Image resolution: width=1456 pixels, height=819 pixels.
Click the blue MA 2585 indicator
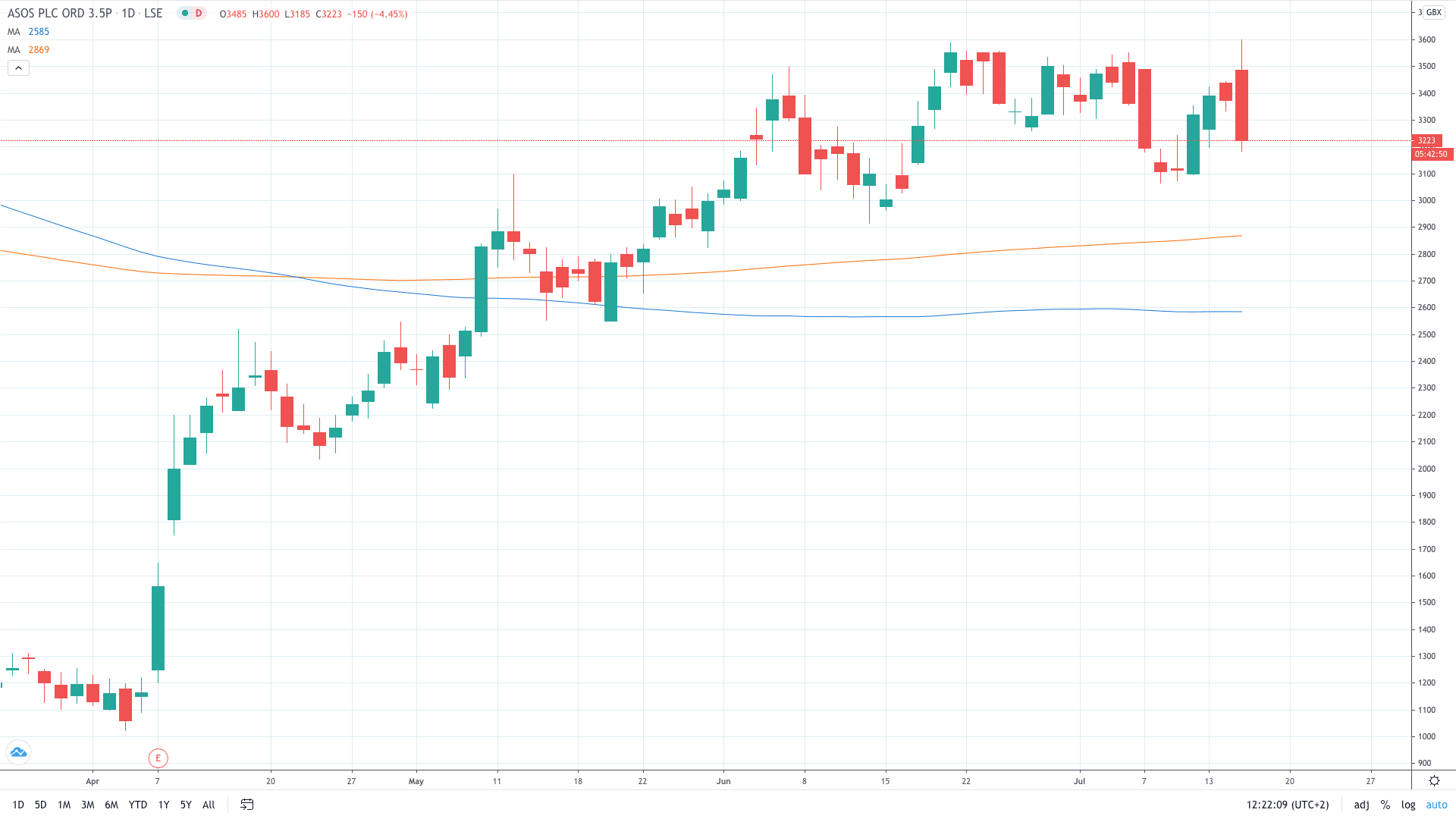click(x=29, y=32)
